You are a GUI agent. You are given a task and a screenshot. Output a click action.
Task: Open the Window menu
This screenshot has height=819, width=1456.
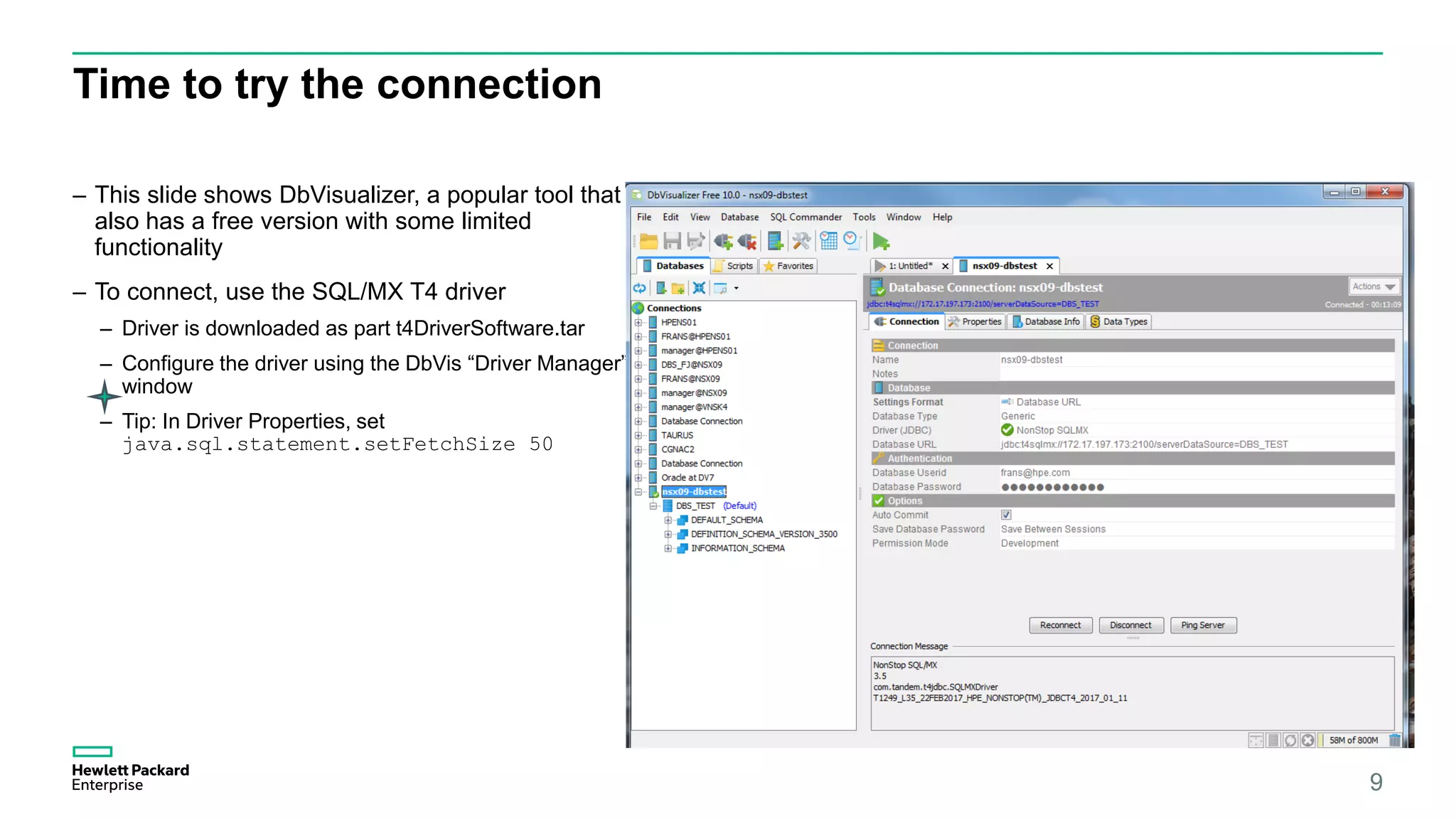tap(903, 217)
